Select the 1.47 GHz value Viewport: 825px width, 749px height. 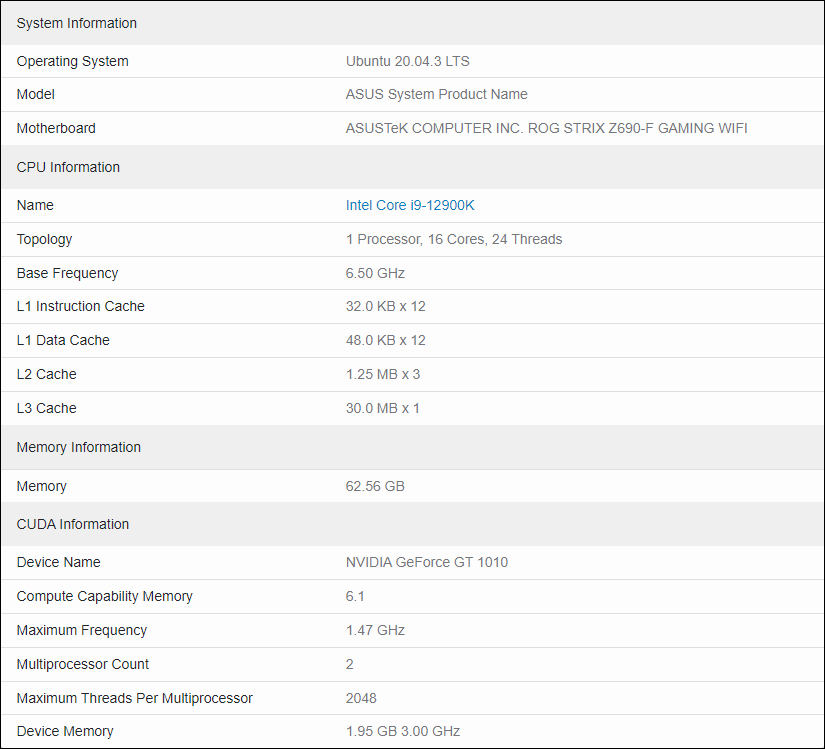coord(375,630)
